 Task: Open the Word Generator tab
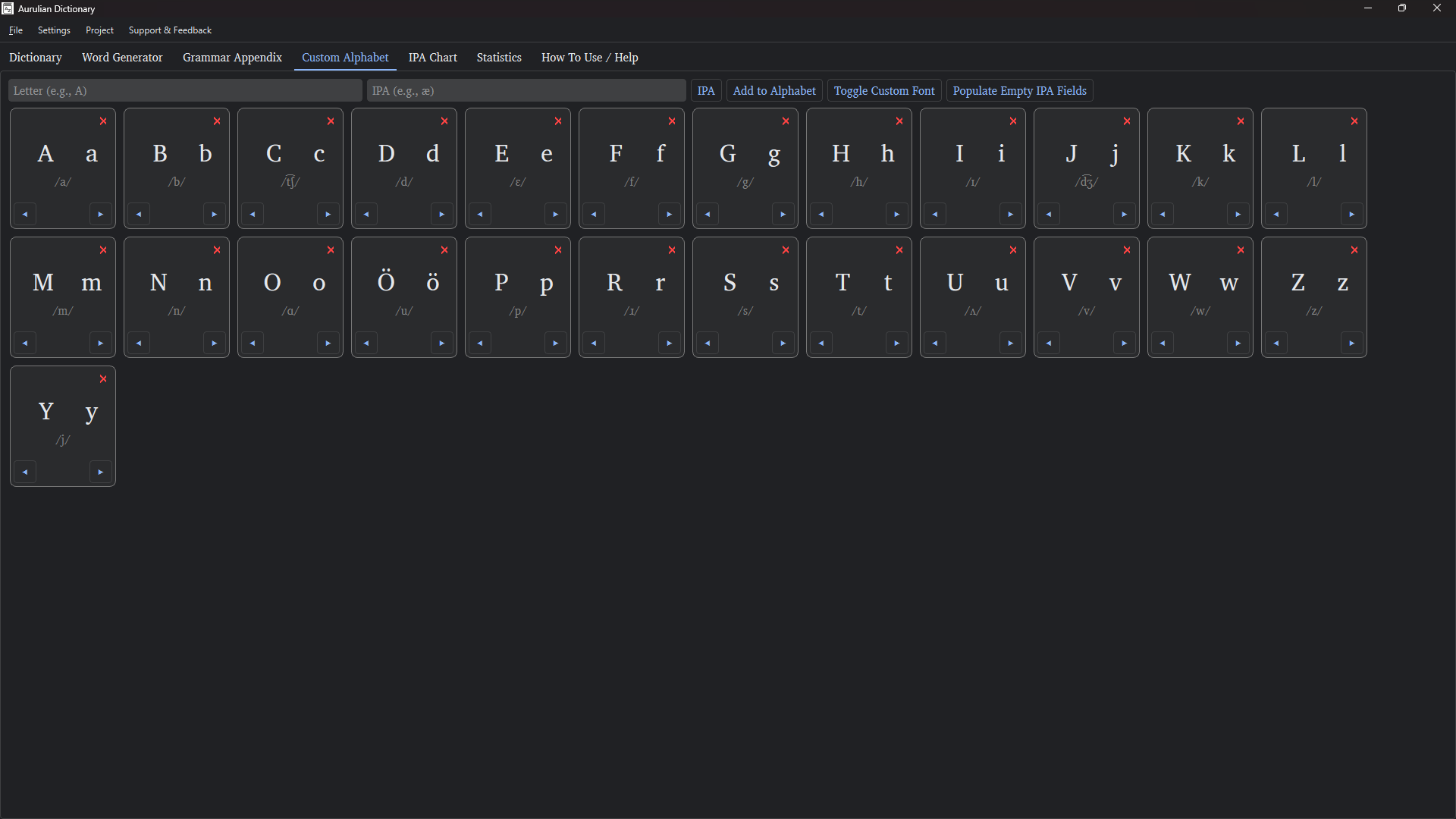(122, 58)
